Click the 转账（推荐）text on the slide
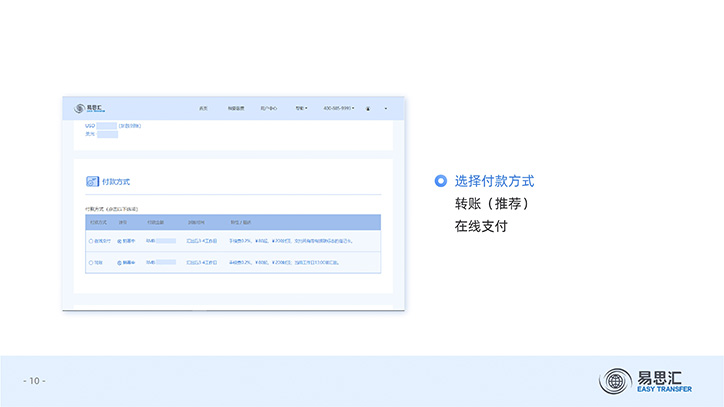 tap(492, 204)
